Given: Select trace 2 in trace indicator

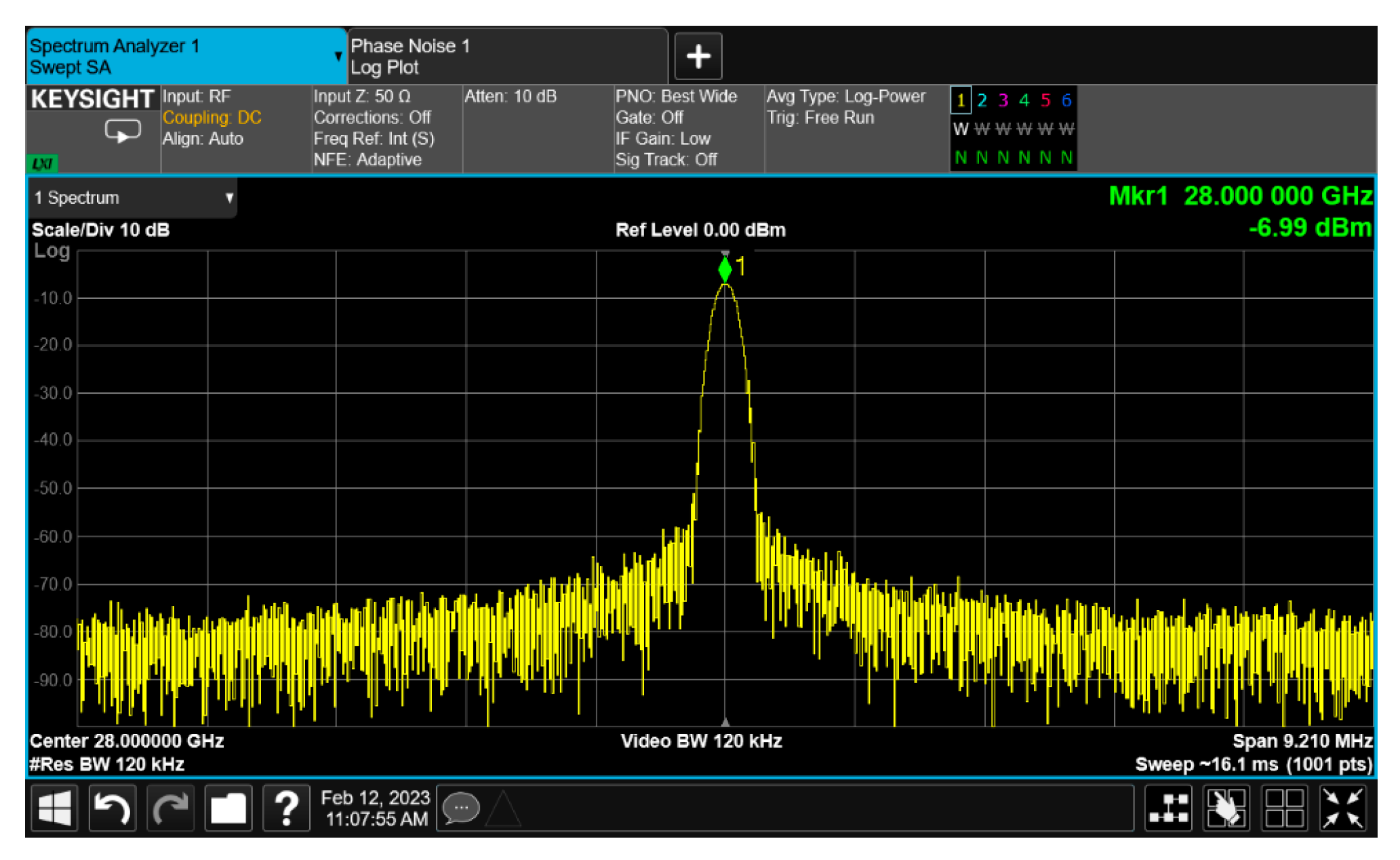Looking at the screenshot, I should (982, 100).
